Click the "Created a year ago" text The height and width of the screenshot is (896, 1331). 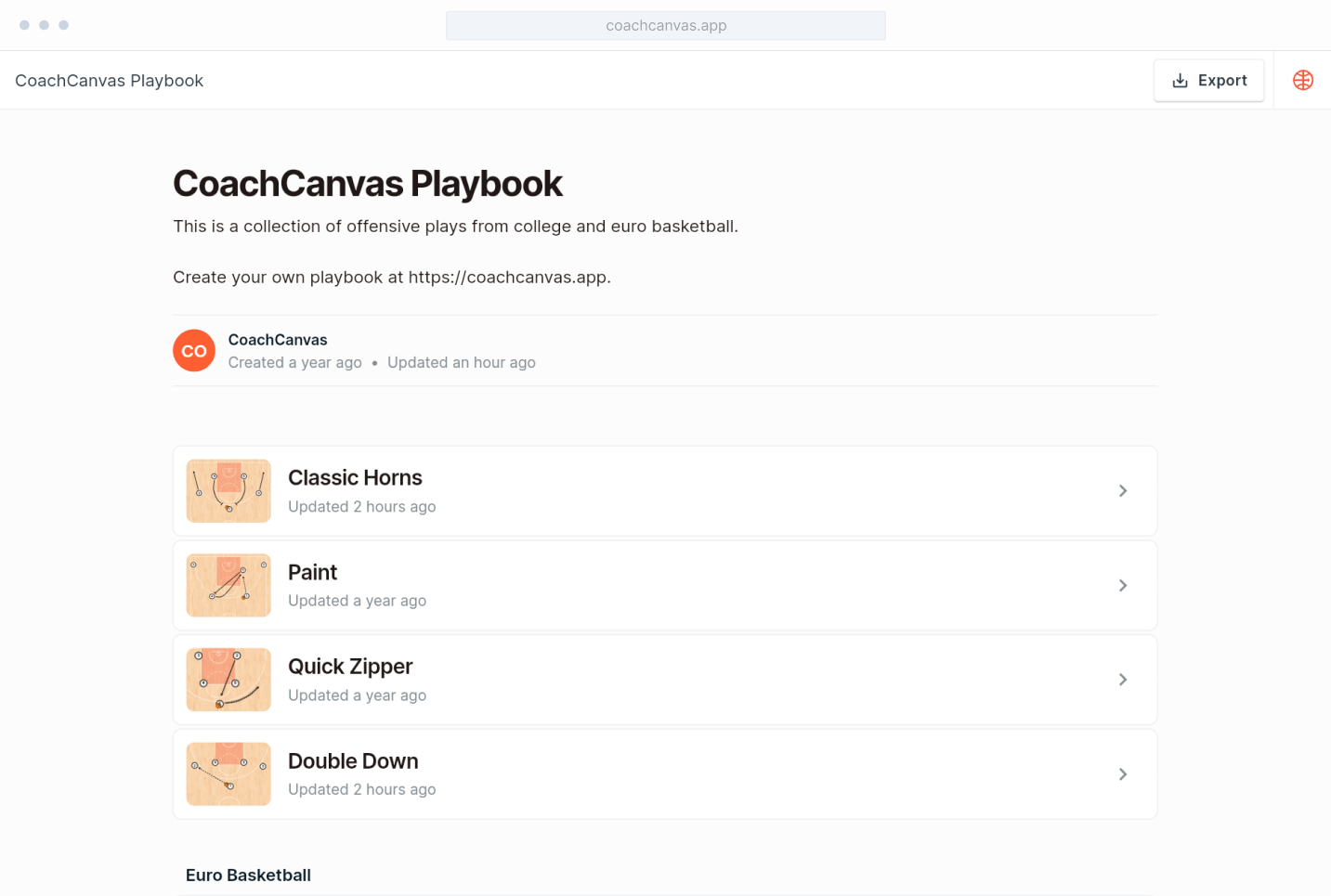295,363
